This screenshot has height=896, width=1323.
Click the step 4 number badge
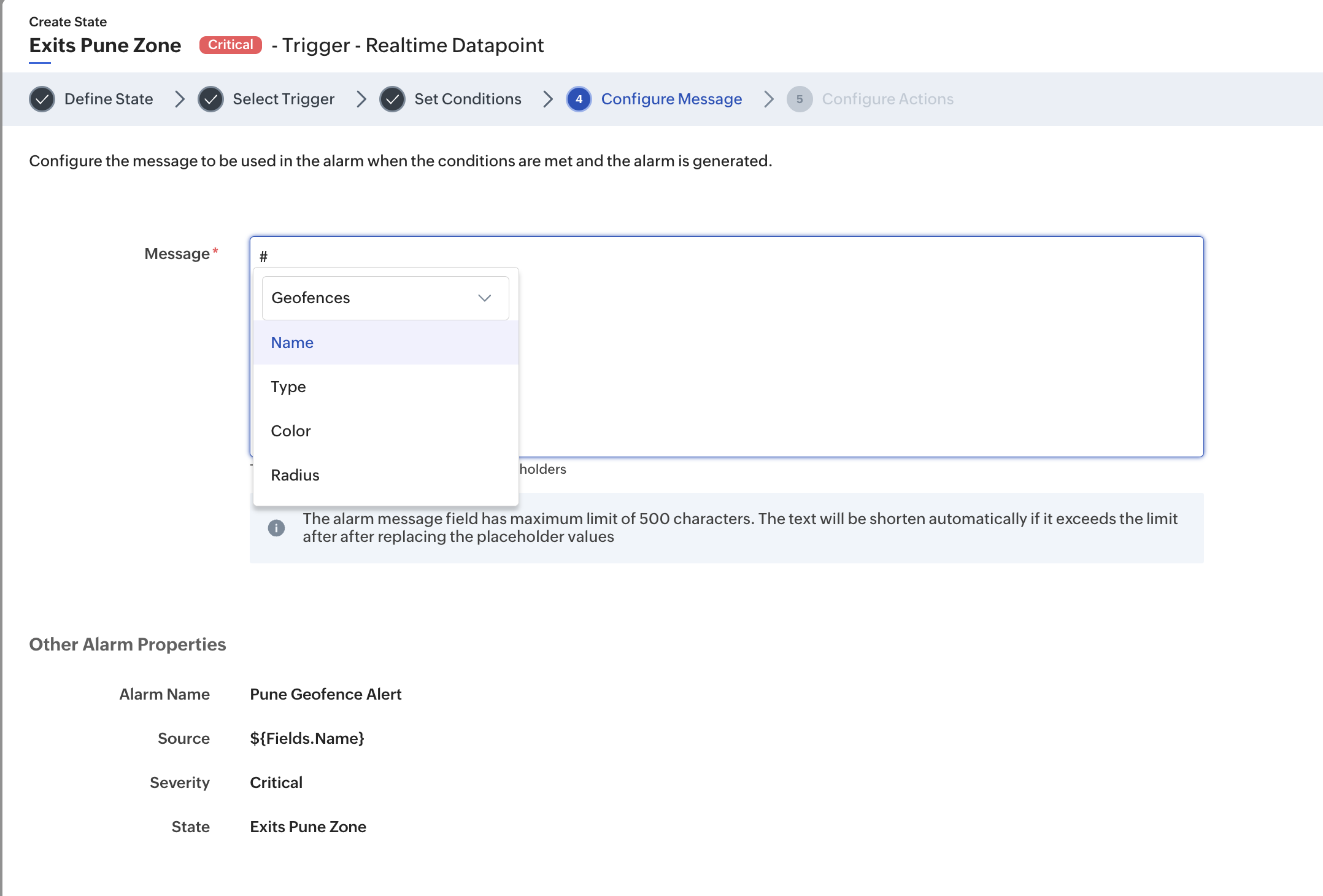(579, 99)
